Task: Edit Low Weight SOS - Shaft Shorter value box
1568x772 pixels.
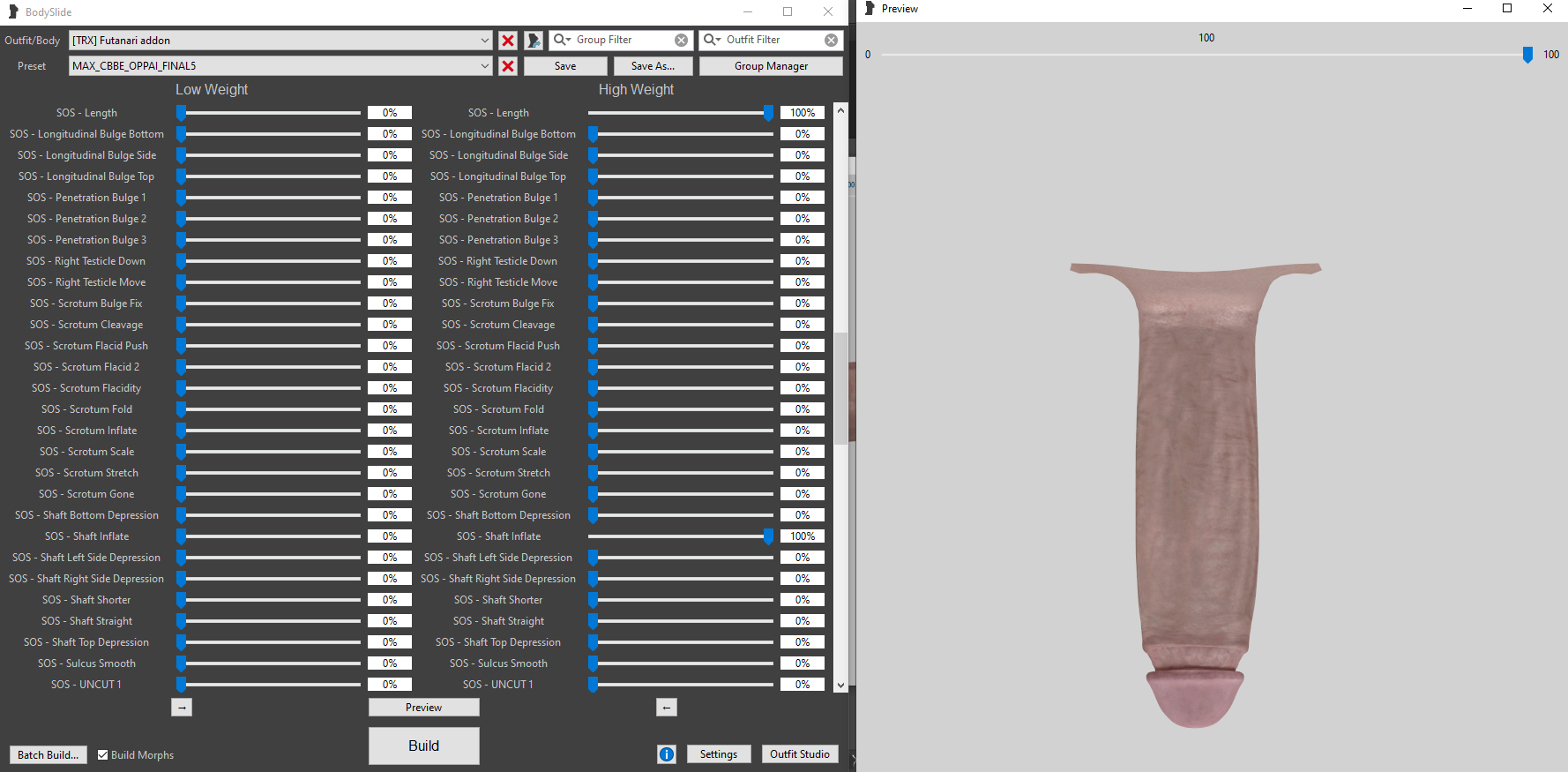Action: click(x=390, y=600)
